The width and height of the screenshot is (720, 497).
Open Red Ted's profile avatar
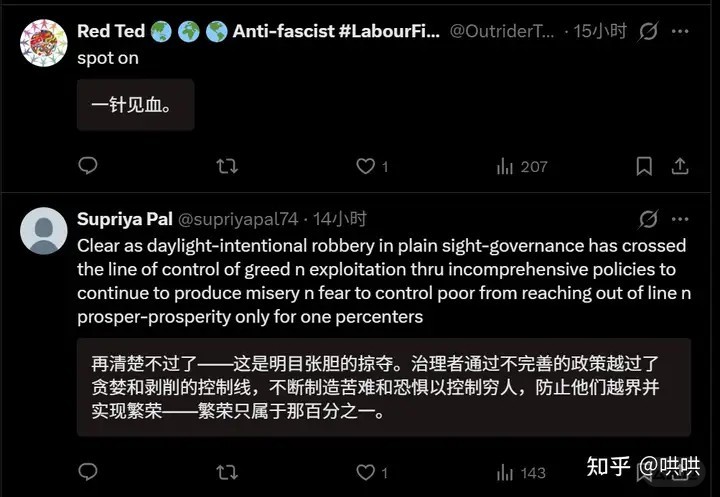coord(44,43)
